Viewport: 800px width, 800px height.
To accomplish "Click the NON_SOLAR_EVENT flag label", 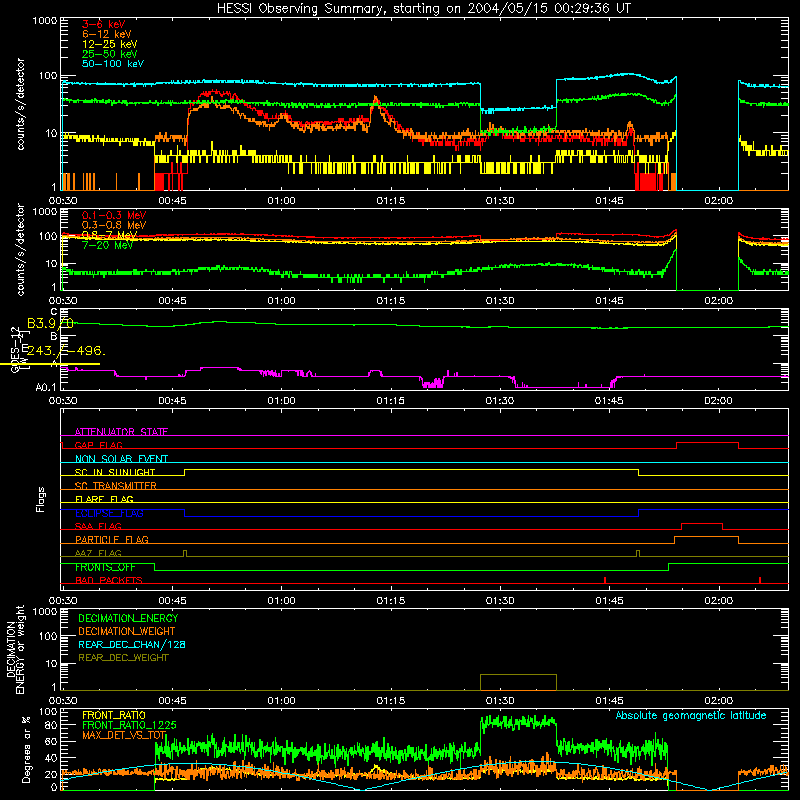I will [x=121, y=459].
